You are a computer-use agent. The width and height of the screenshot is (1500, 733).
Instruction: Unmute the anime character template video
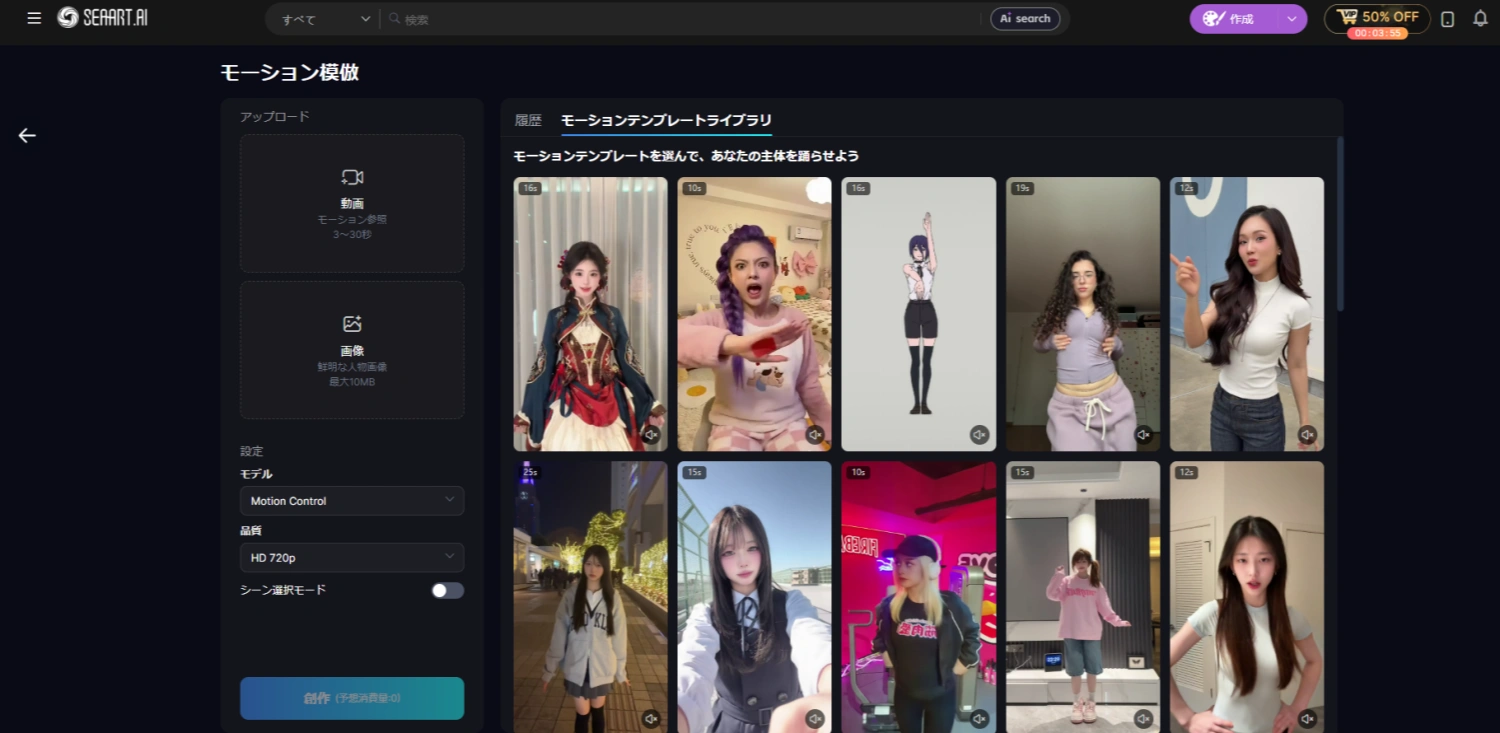tap(979, 434)
